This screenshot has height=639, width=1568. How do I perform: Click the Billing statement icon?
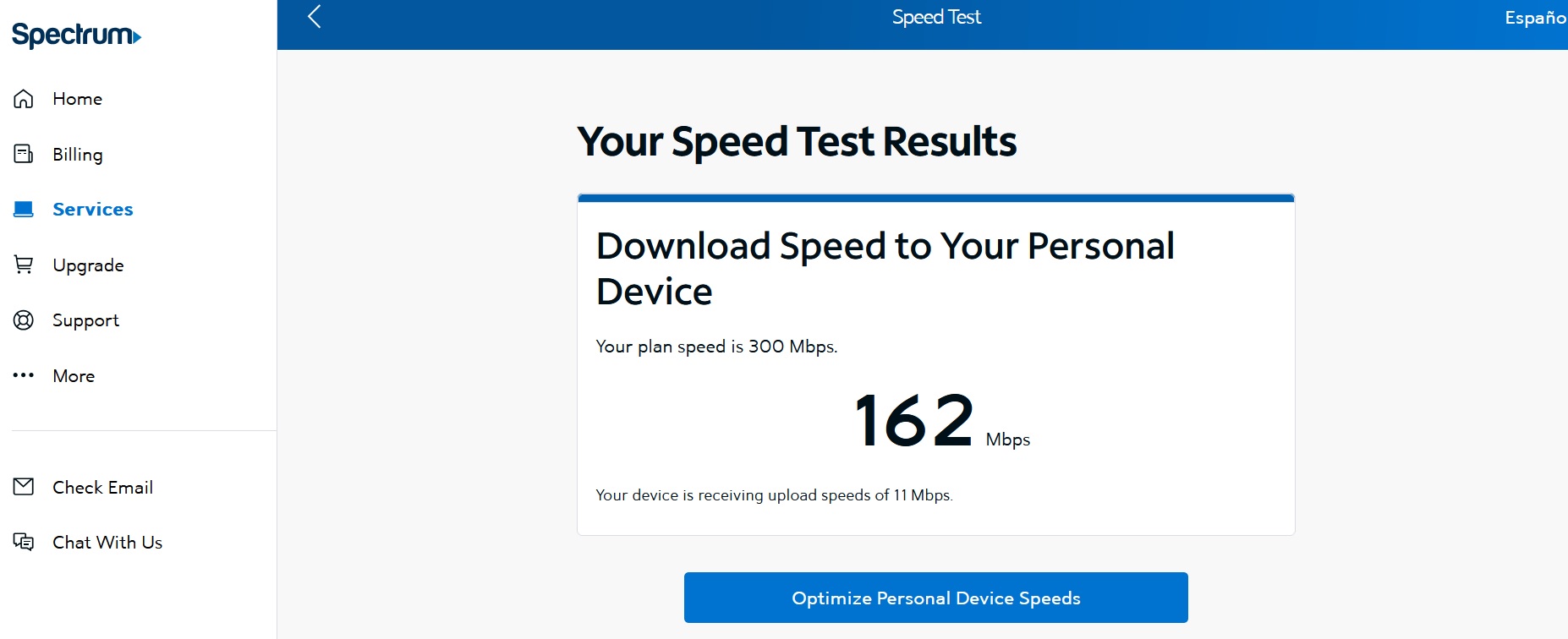tap(24, 154)
